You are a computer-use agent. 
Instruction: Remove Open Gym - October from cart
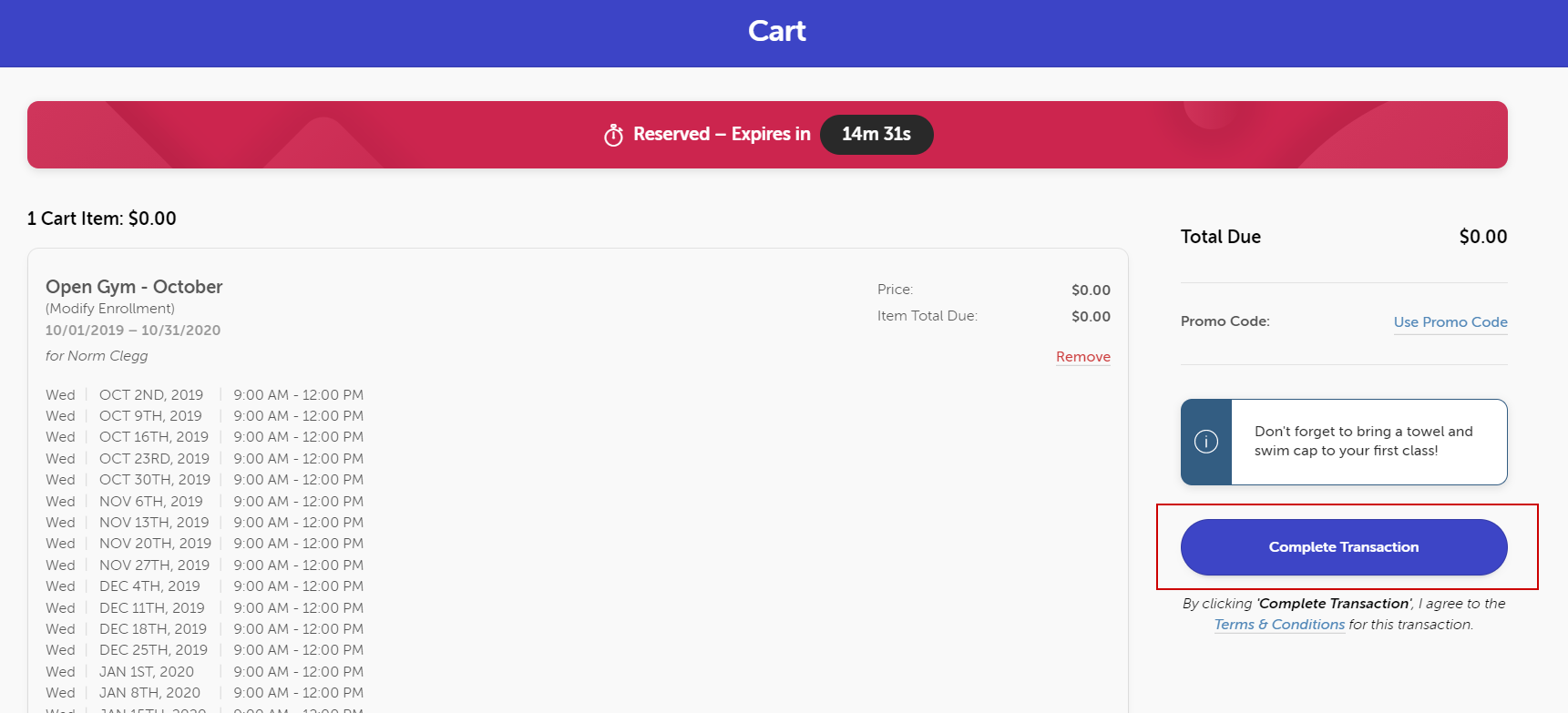[1083, 357]
